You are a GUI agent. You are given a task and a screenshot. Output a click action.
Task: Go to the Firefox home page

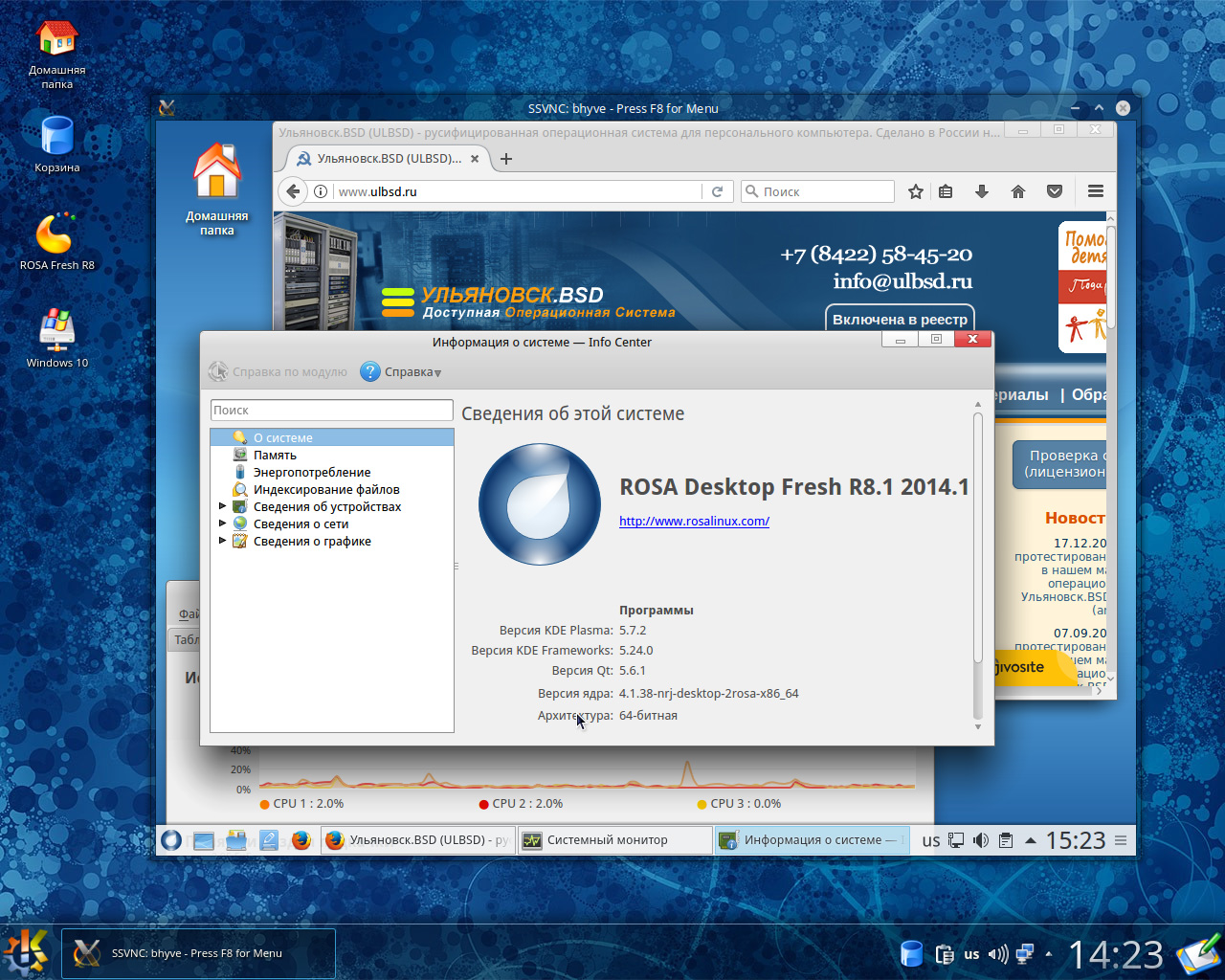[x=1018, y=191]
